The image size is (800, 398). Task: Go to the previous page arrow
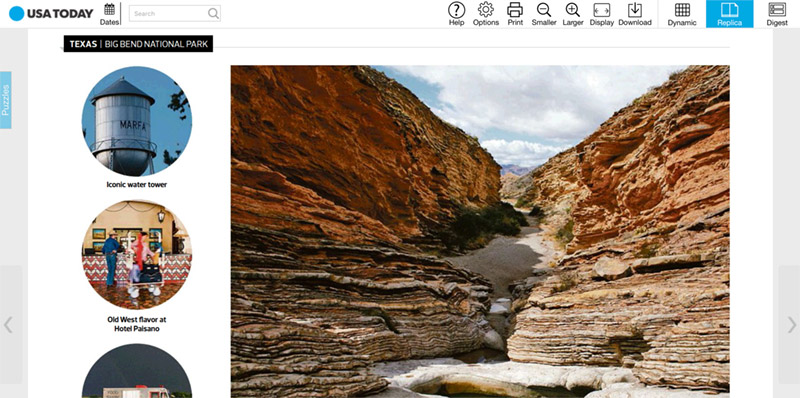[9, 325]
